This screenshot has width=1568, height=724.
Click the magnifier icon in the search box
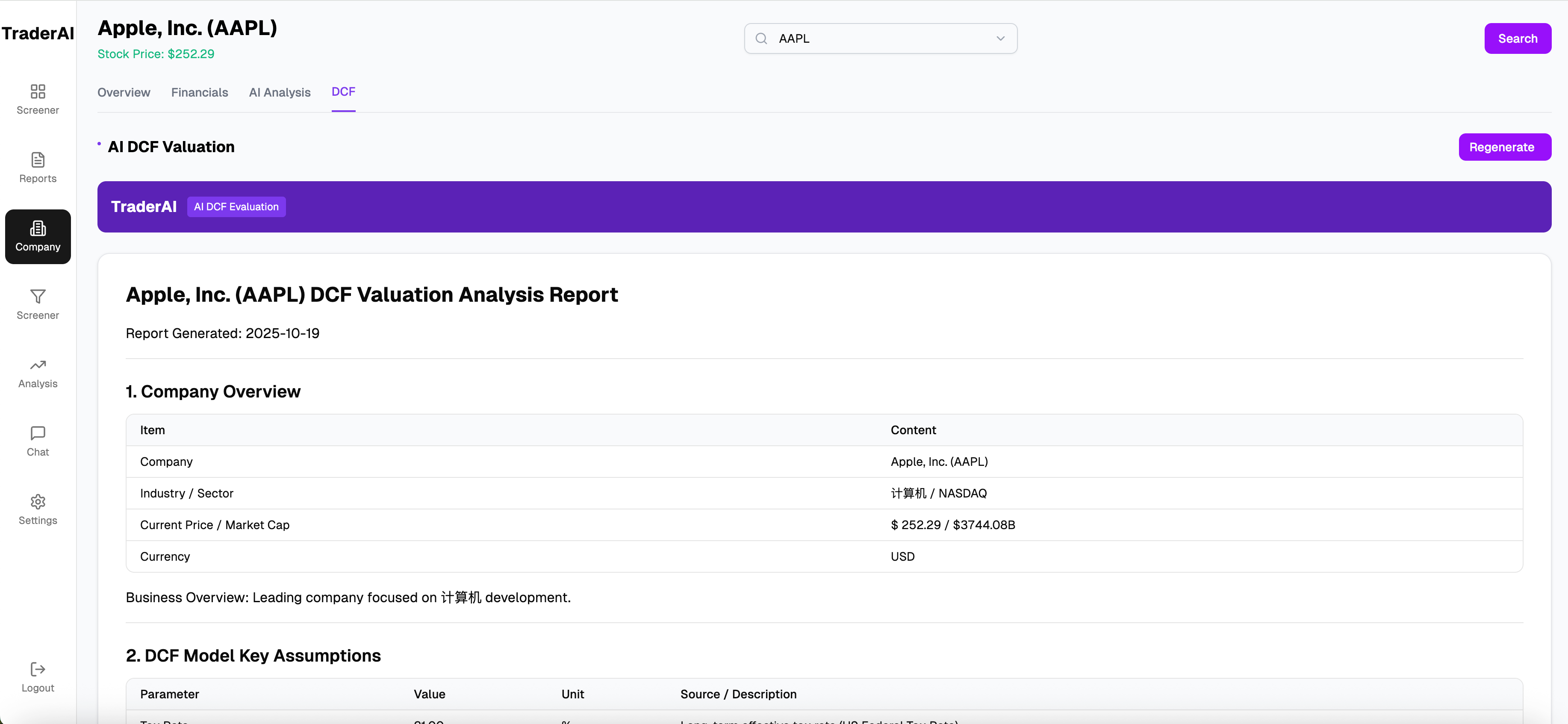[x=761, y=39]
